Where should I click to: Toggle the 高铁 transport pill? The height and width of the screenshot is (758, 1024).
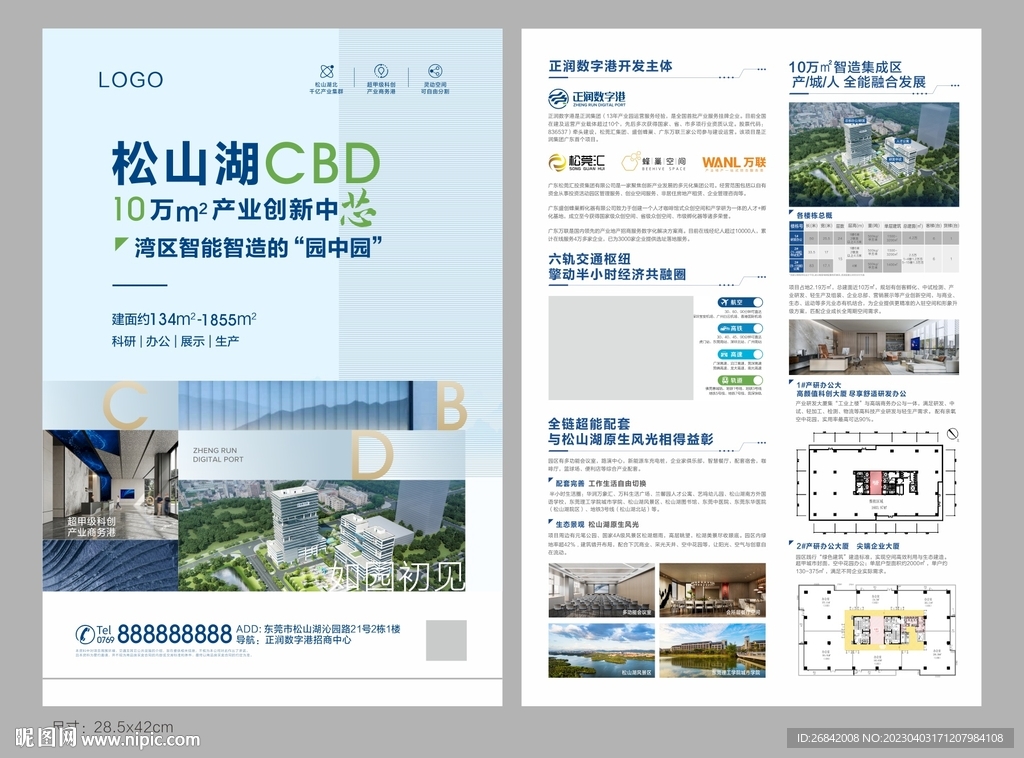click(x=740, y=328)
